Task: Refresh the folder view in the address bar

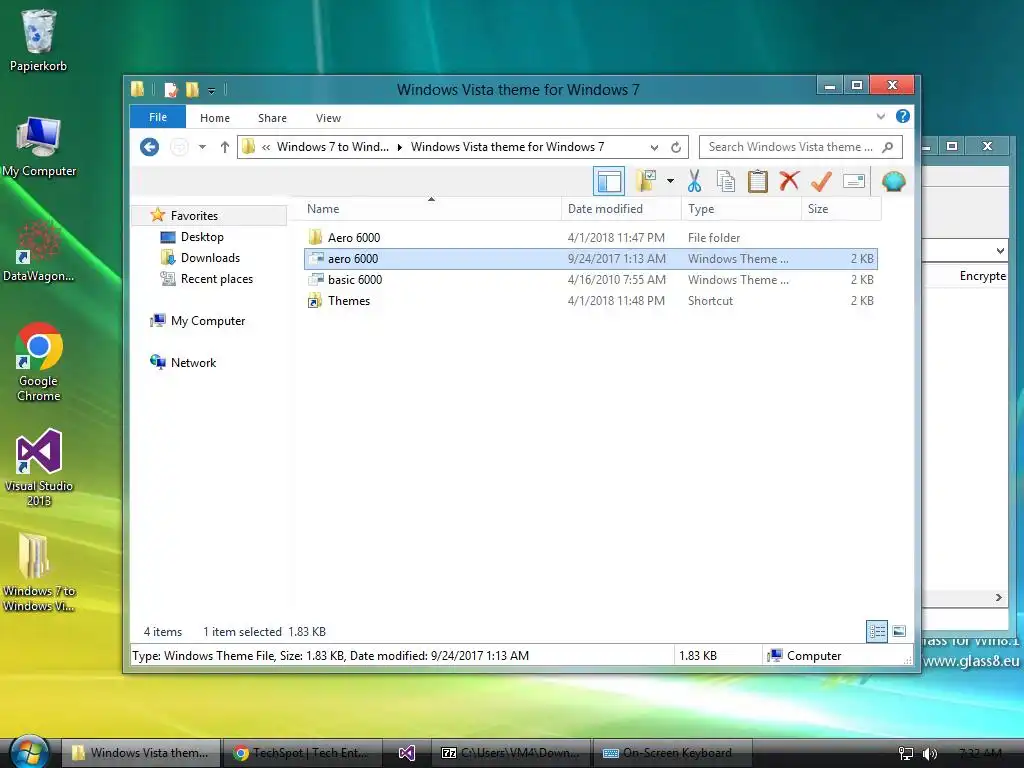Action: [676, 147]
